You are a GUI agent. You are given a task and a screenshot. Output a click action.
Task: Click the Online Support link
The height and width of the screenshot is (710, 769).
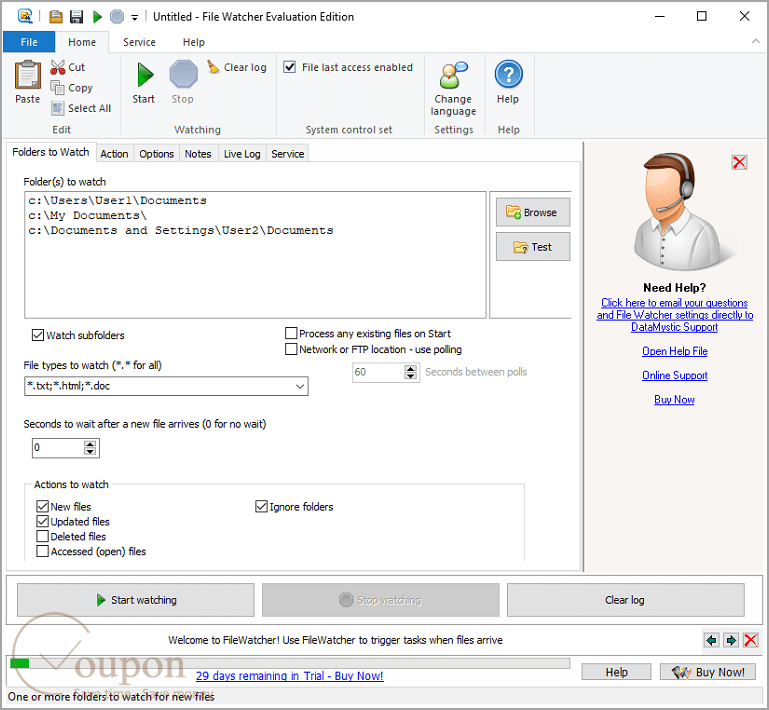click(x=675, y=375)
